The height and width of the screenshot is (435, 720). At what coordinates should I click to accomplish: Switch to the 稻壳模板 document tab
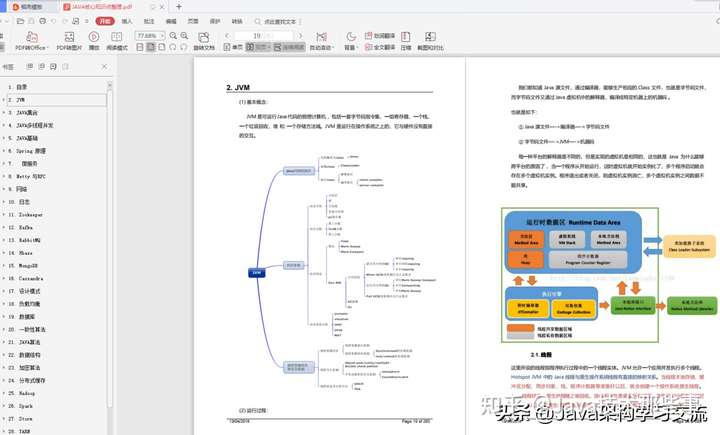(x=31, y=7)
